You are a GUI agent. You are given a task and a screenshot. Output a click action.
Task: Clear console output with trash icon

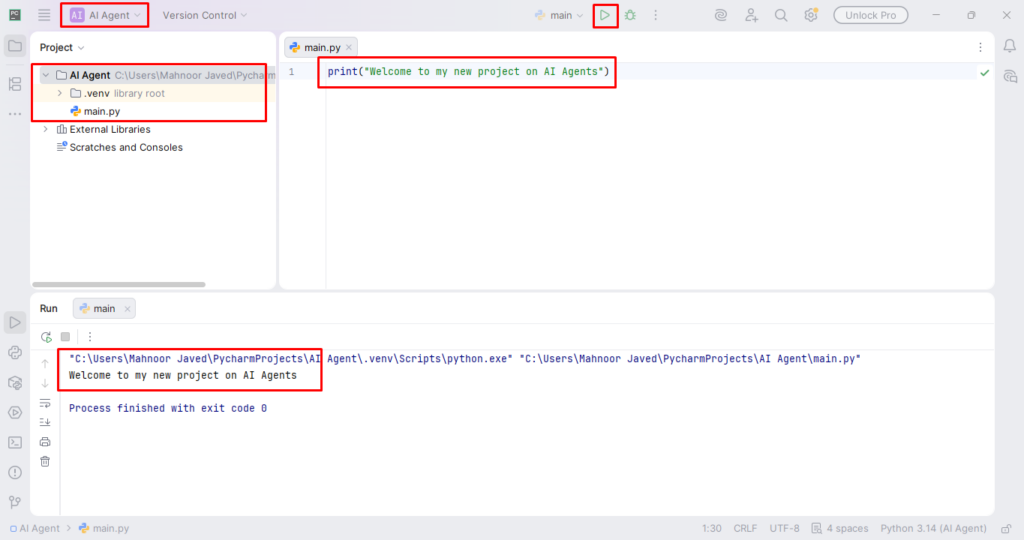45,462
